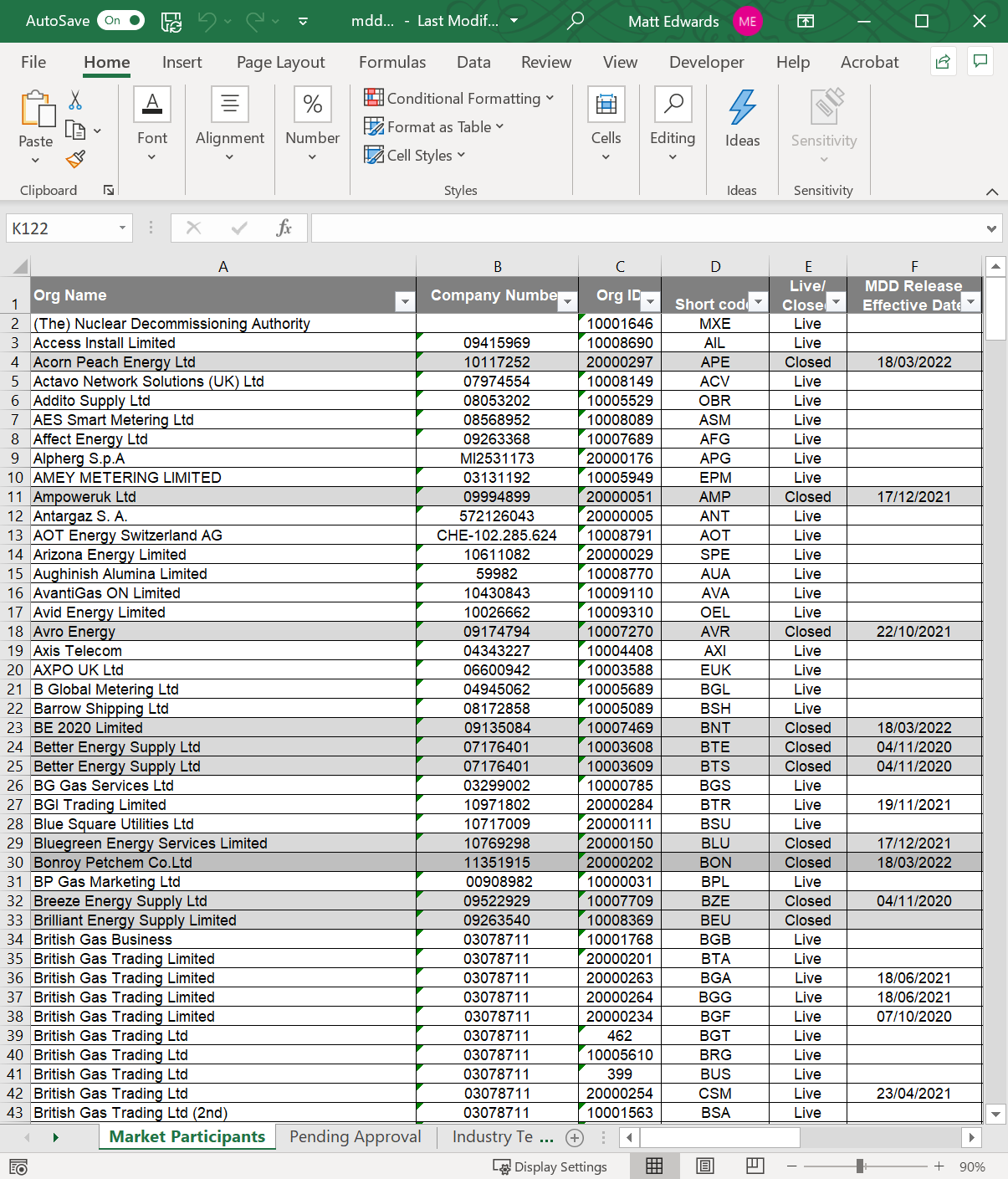Adjust the zoom slider

pos(862,1166)
